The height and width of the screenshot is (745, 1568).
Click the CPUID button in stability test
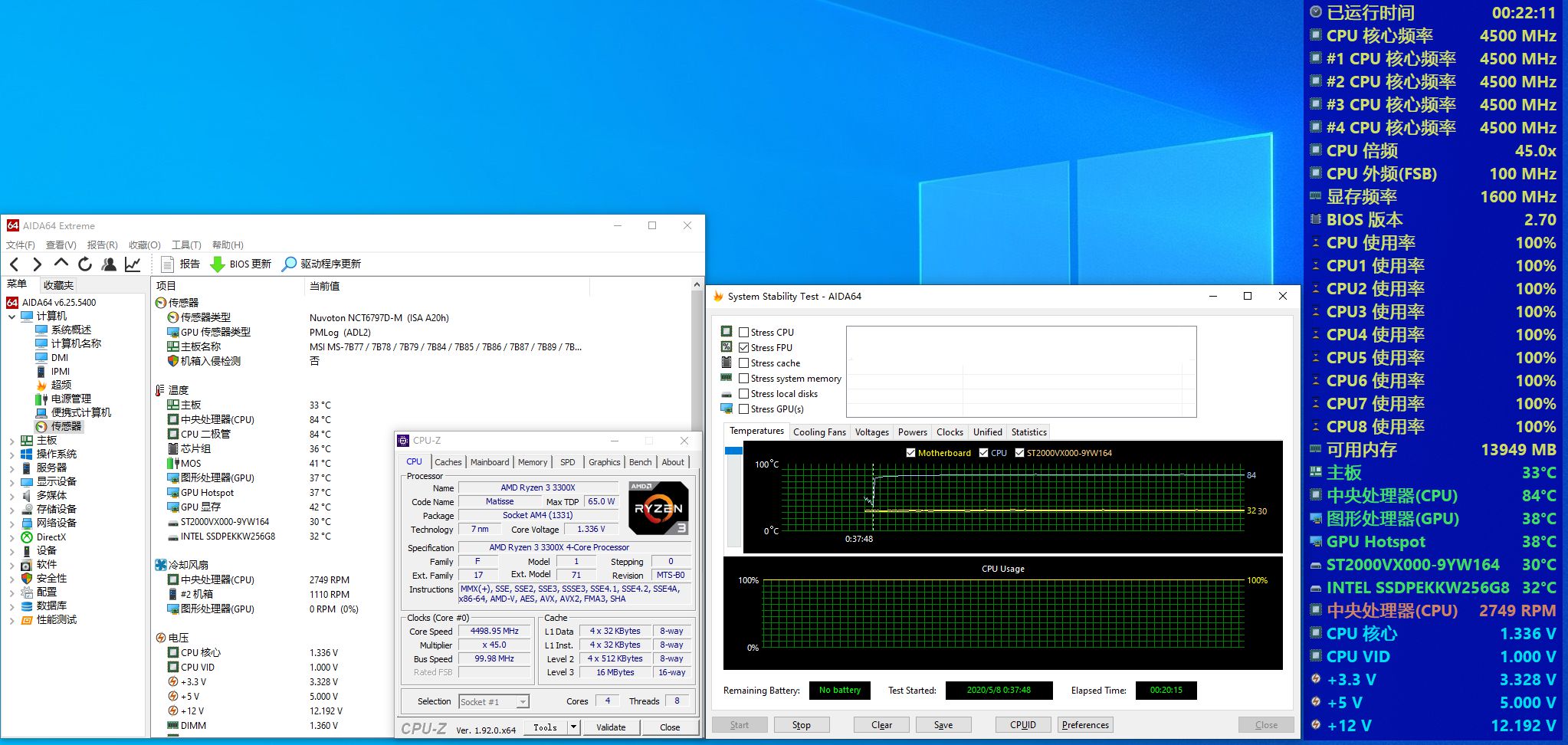click(x=1023, y=724)
